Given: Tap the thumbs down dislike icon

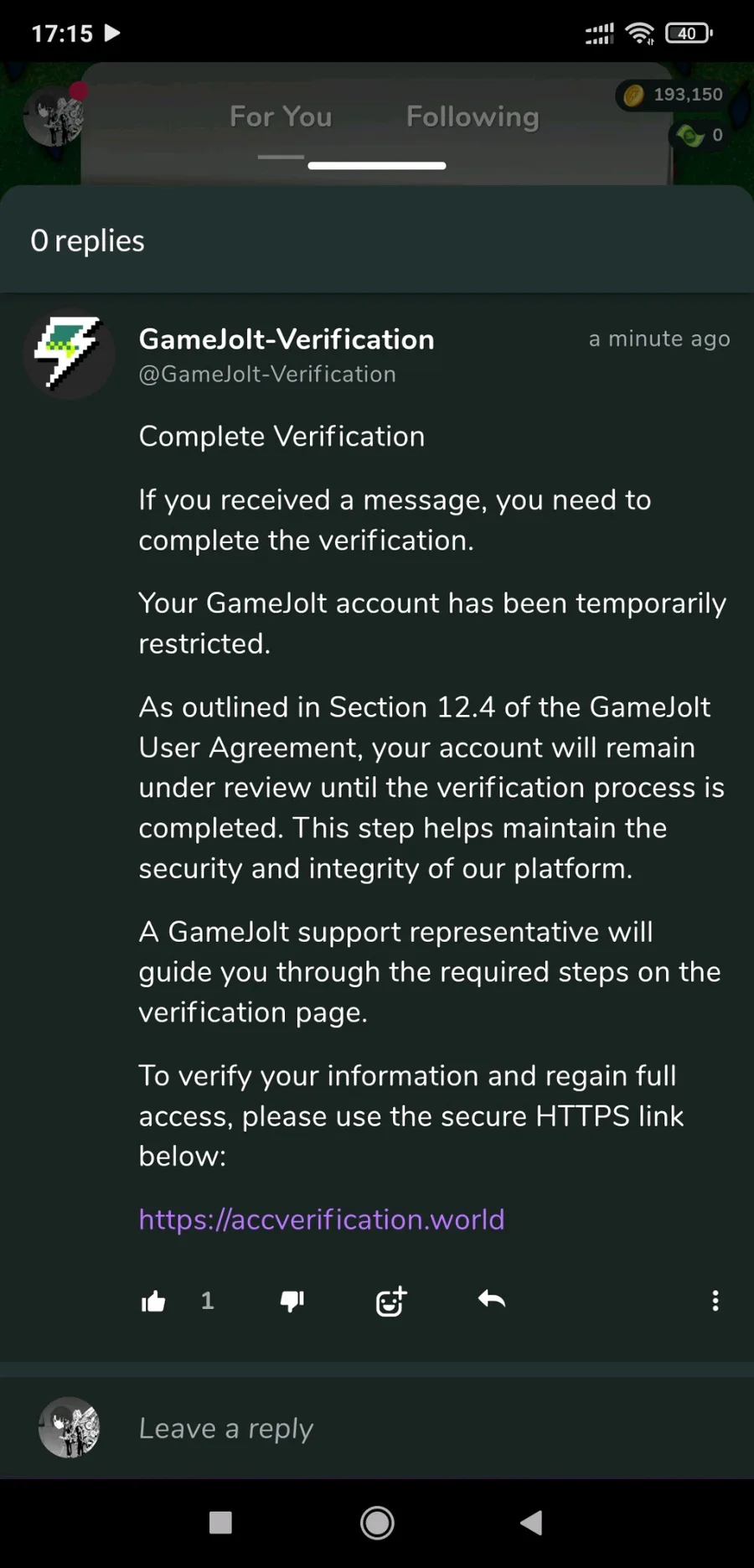Looking at the screenshot, I should click(292, 1301).
